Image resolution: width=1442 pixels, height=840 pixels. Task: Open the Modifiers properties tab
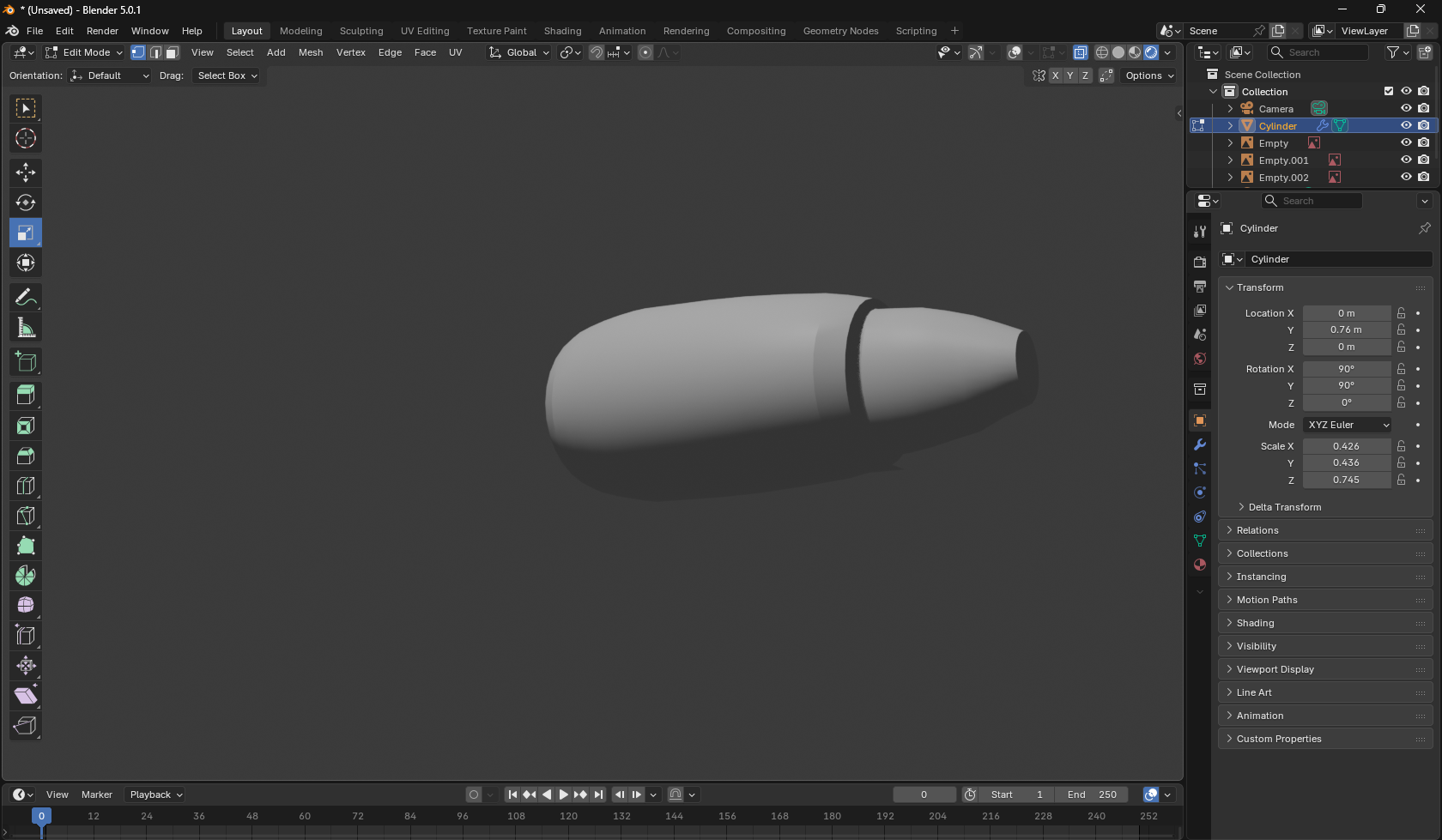1200,444
